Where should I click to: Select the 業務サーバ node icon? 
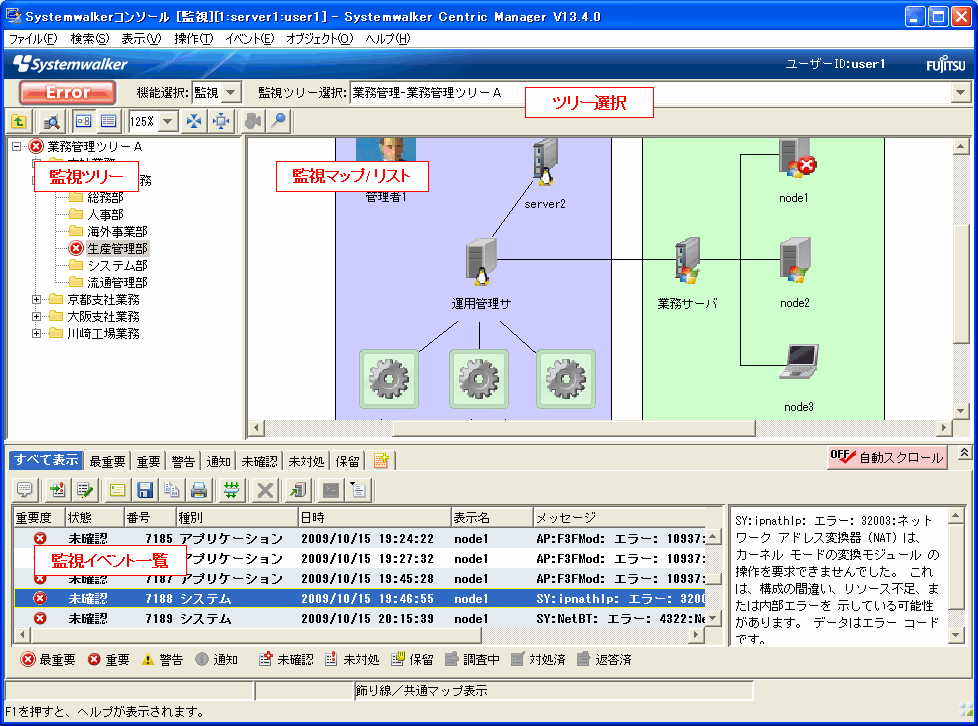pyautogui.click(x=687, y=260)
